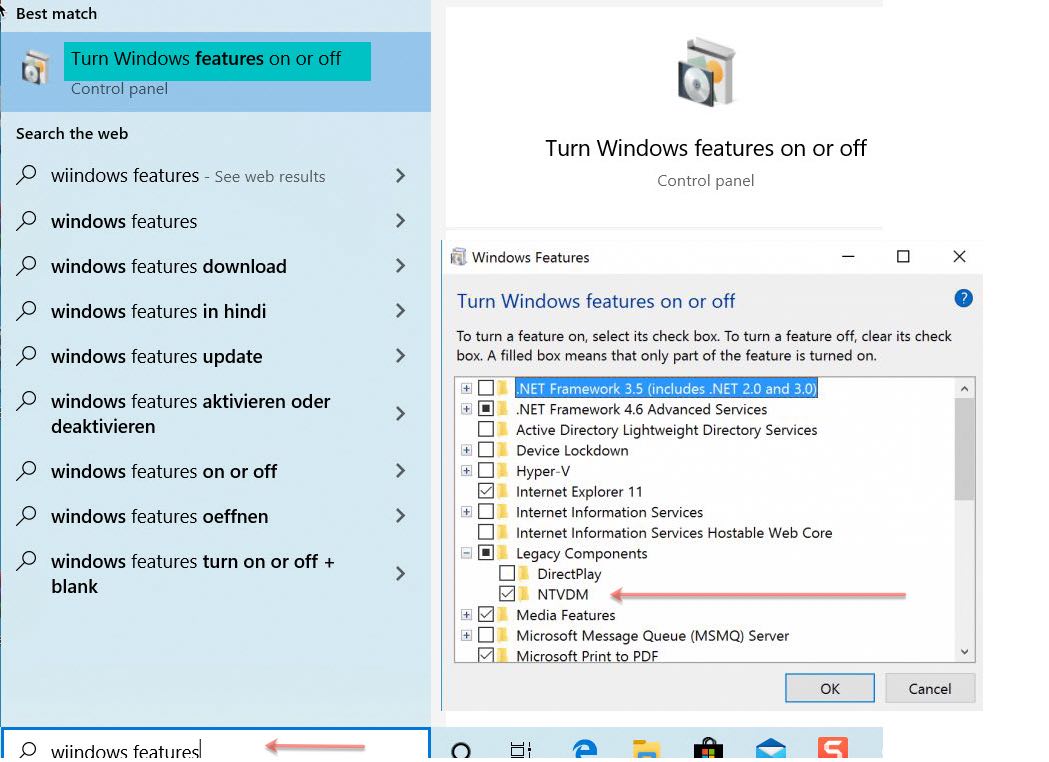
Task: Open 'Turn Windows features on or off' best match
Action: (215, 72)
